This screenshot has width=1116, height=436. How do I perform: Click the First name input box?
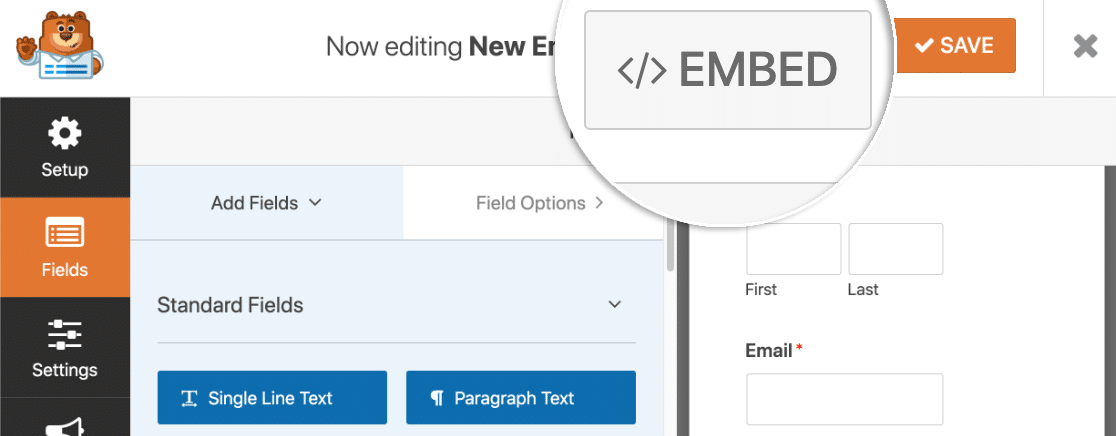[794, 249]
